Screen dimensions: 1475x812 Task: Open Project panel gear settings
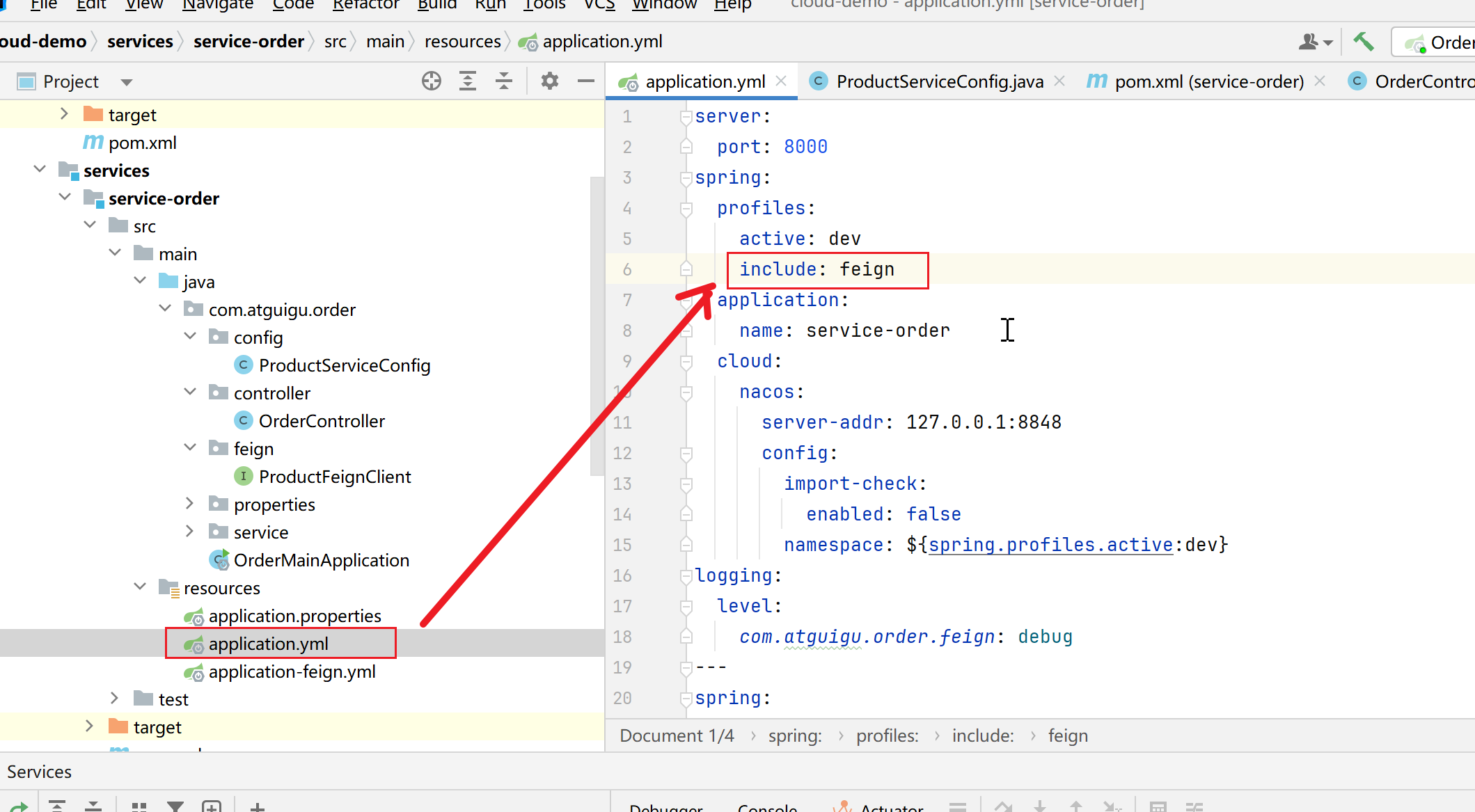click(x=549, y=81)
